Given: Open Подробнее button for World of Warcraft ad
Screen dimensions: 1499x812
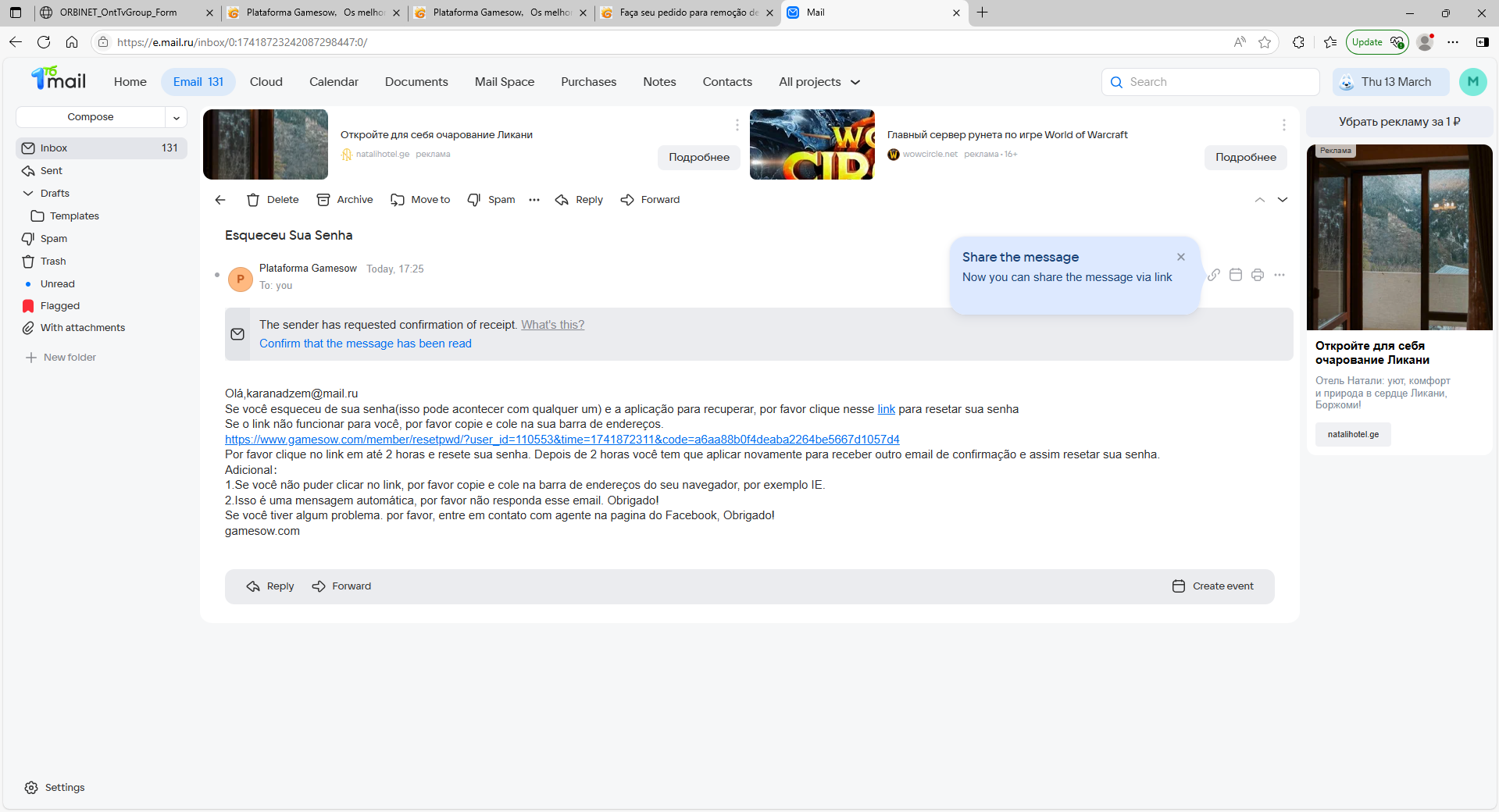Looking at the screenshot, I should (x=1246, y=158).
